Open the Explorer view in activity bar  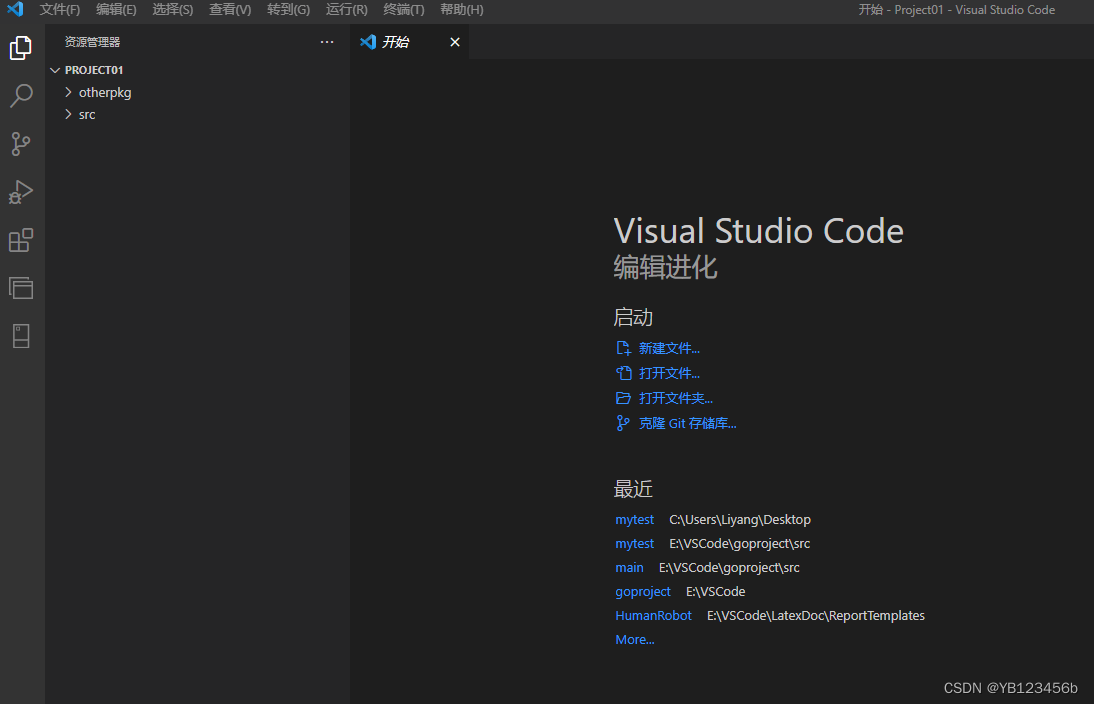pyautogui.click(x=21, y=48)
